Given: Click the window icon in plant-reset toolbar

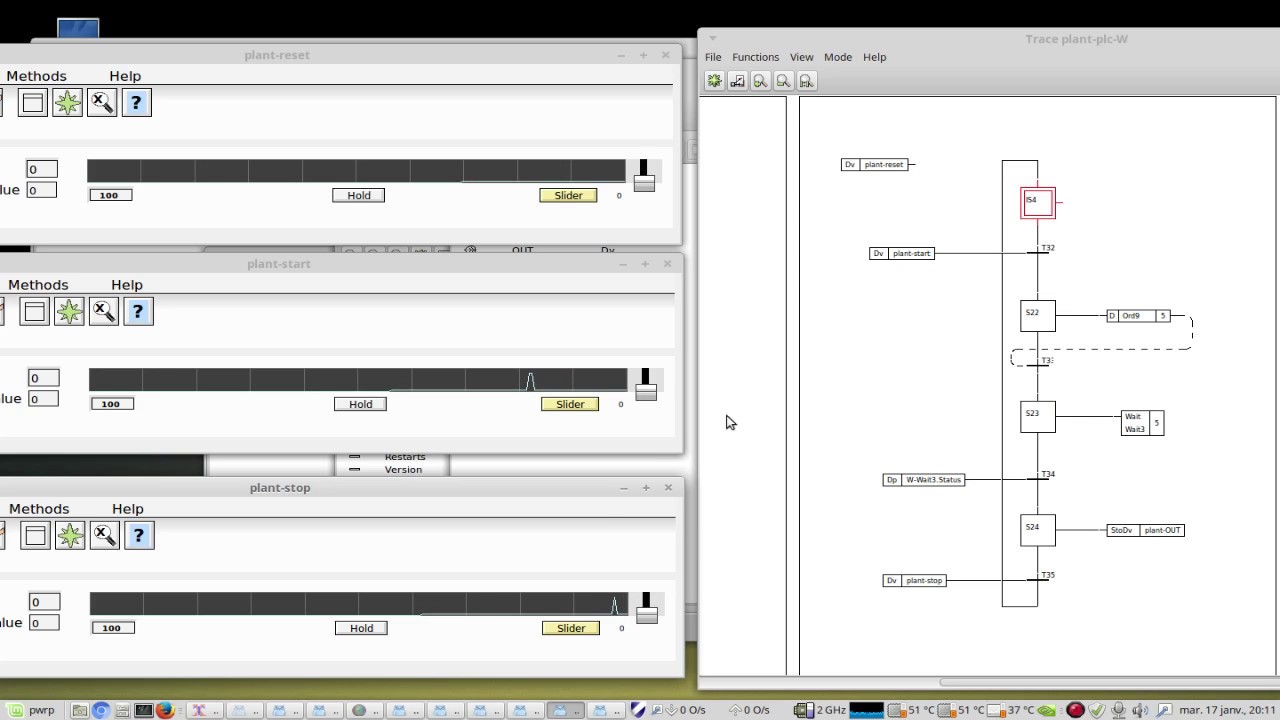Looking at the screenshot, I should point(33,102).
